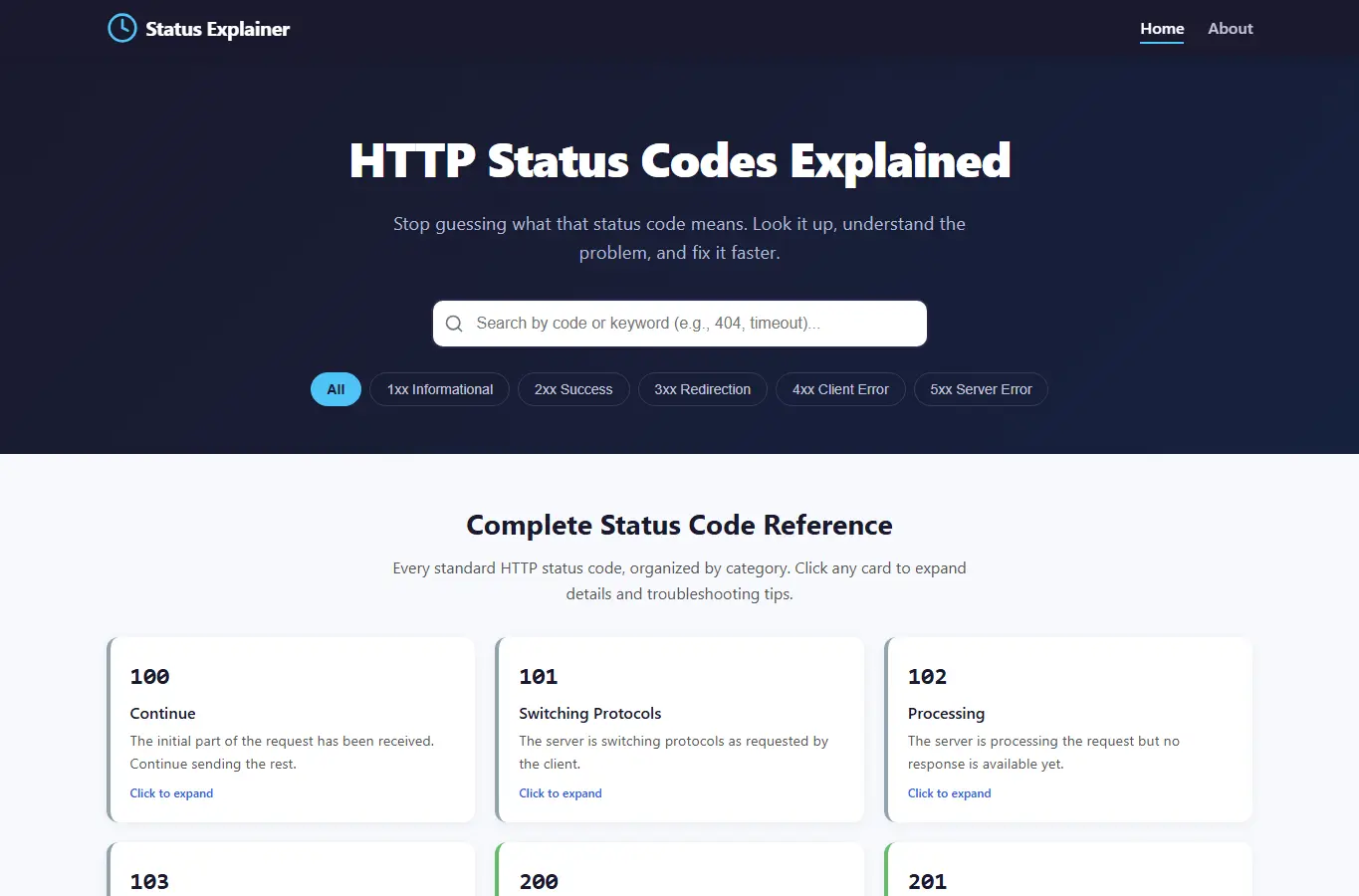Filter by 5xx Server Error codes
This screenshot has width=1359, height=896.
(981, 389)
